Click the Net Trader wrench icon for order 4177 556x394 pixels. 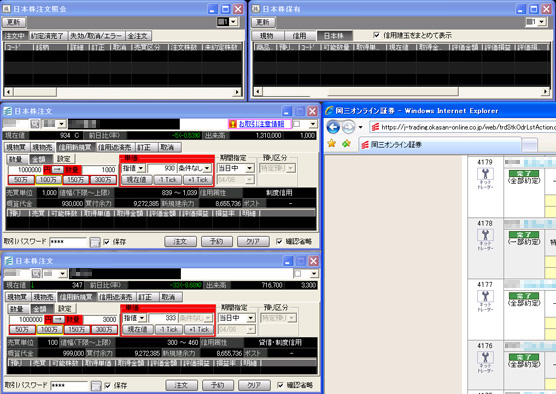click(485, 296)
